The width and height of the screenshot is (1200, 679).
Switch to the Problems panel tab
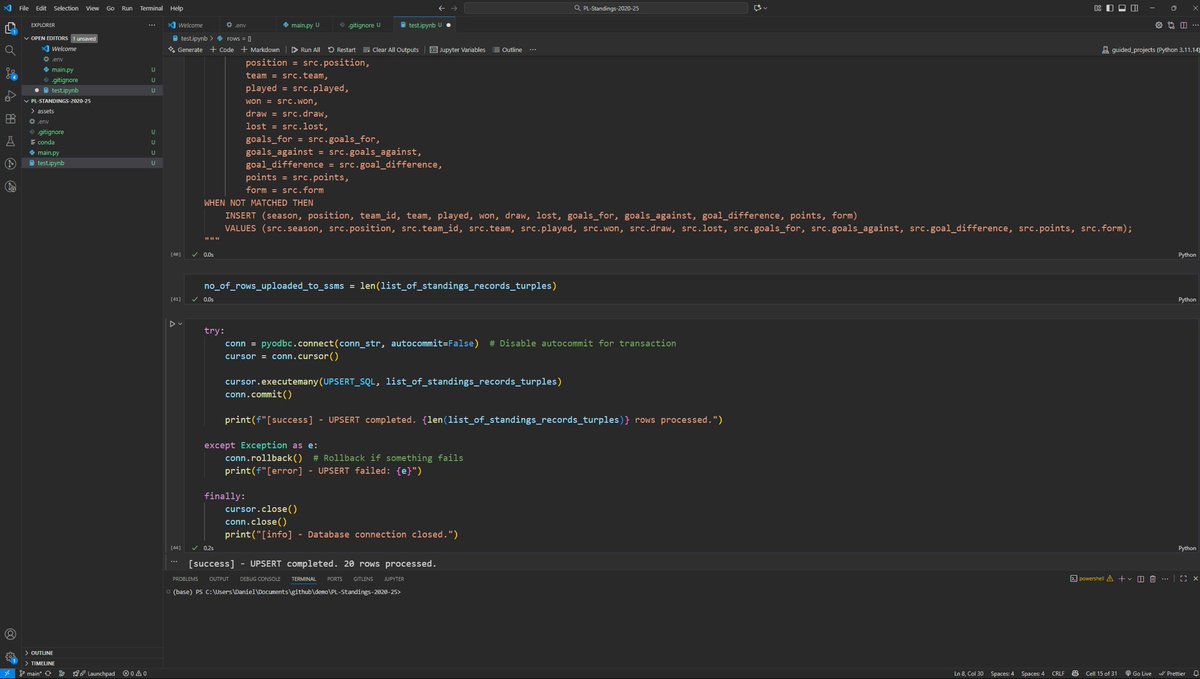tap(185, 578)
